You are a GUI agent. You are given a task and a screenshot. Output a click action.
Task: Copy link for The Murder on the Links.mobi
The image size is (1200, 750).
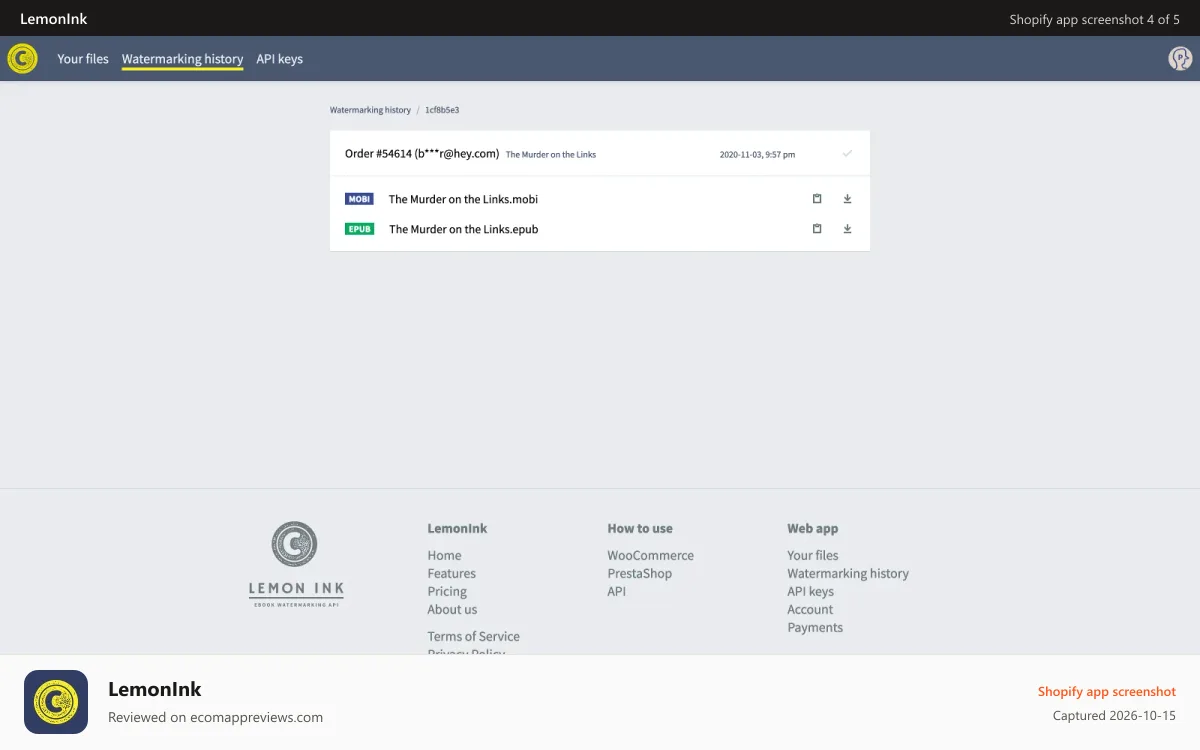(817, 199)
